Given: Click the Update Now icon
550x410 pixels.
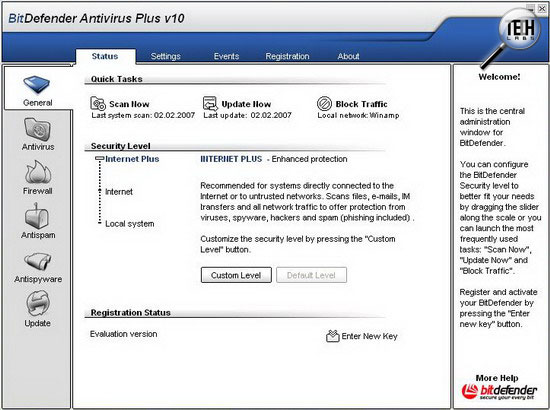Looking at the screenshot, I should click(x=210, y=103).
